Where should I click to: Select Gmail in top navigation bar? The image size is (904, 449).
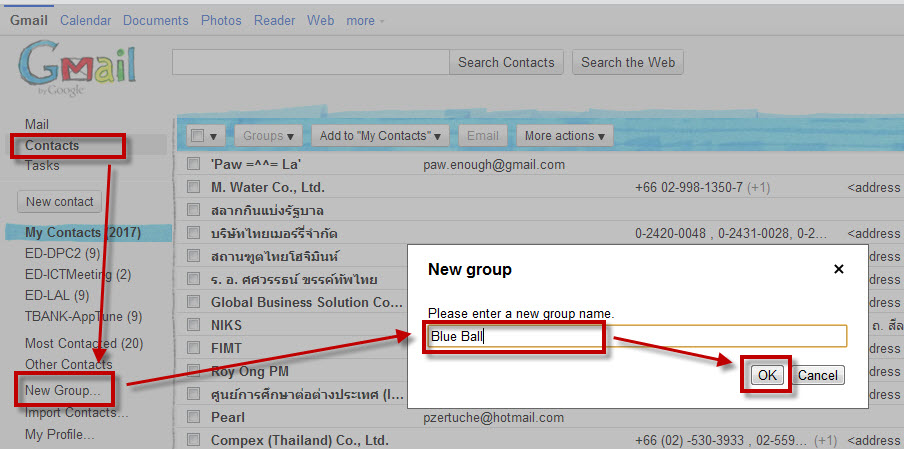[29, 21]
